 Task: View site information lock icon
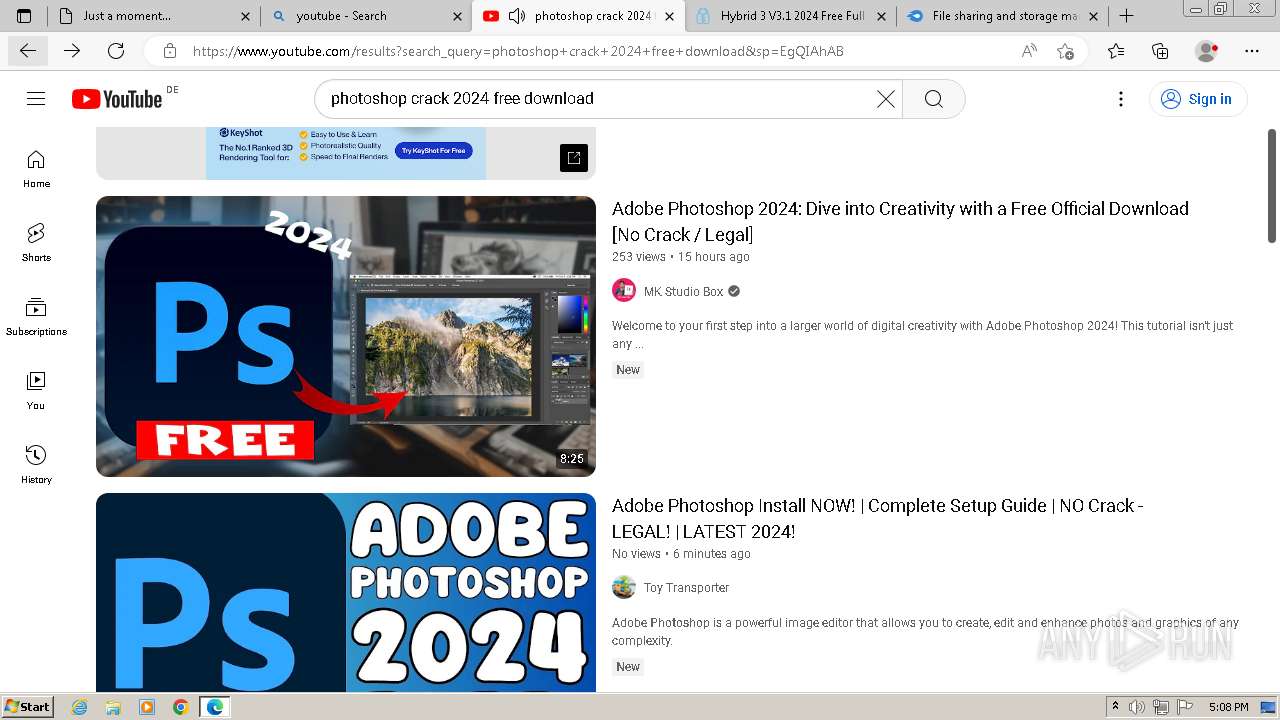170,51
